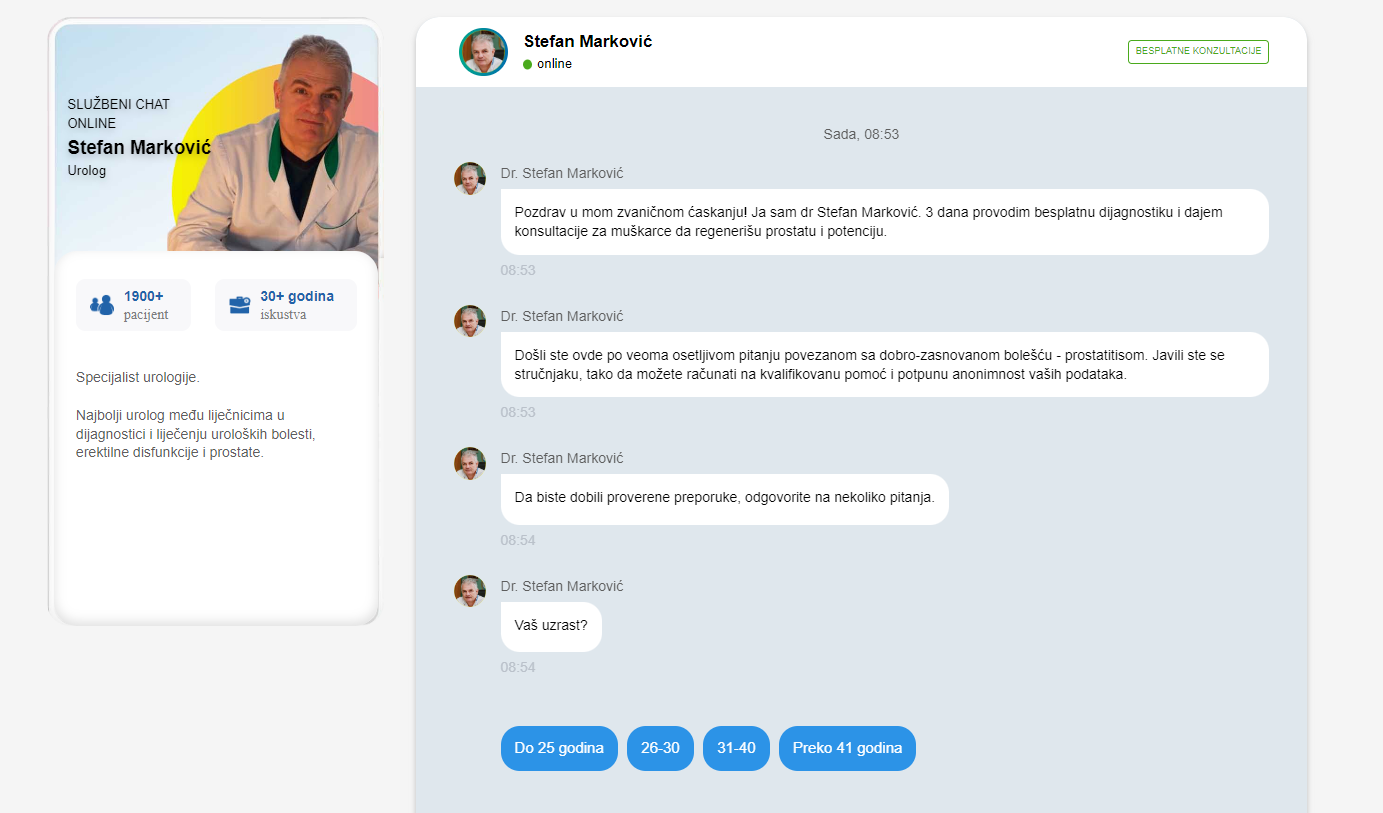
Task: Click 'Urolog' label on profile card
Action: [87, 171]
